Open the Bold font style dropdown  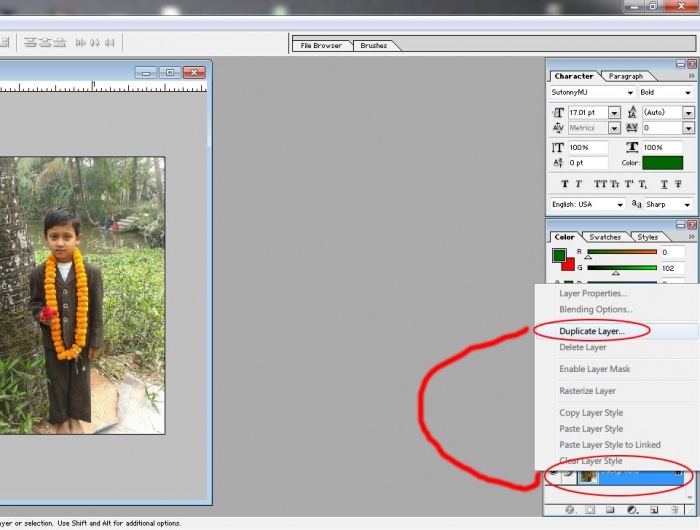[x=688, y=92]
